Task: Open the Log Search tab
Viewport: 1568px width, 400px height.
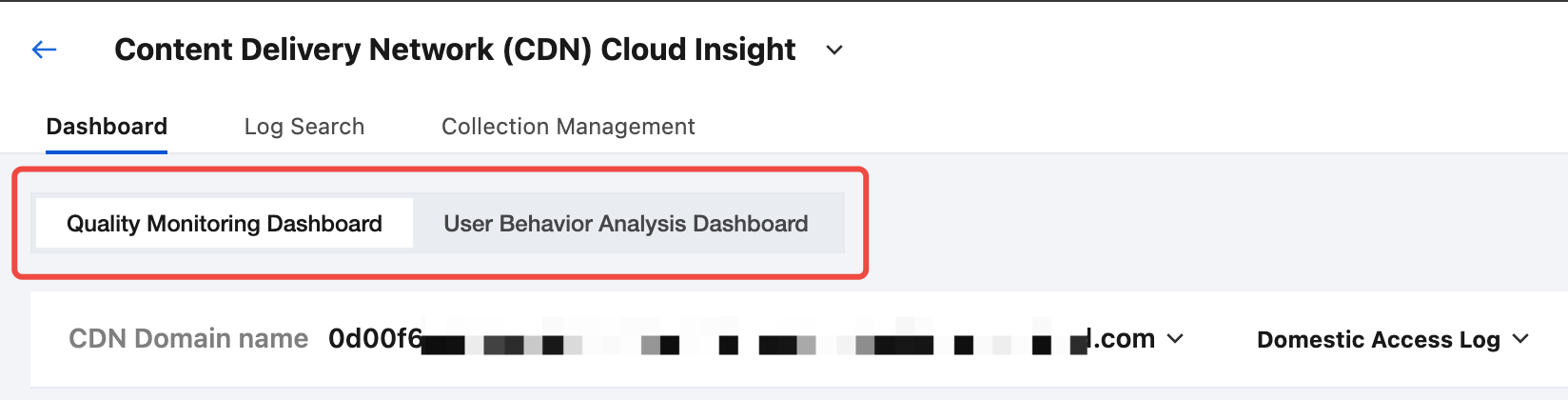Action: pyautogui.click(x=304, y=127)
